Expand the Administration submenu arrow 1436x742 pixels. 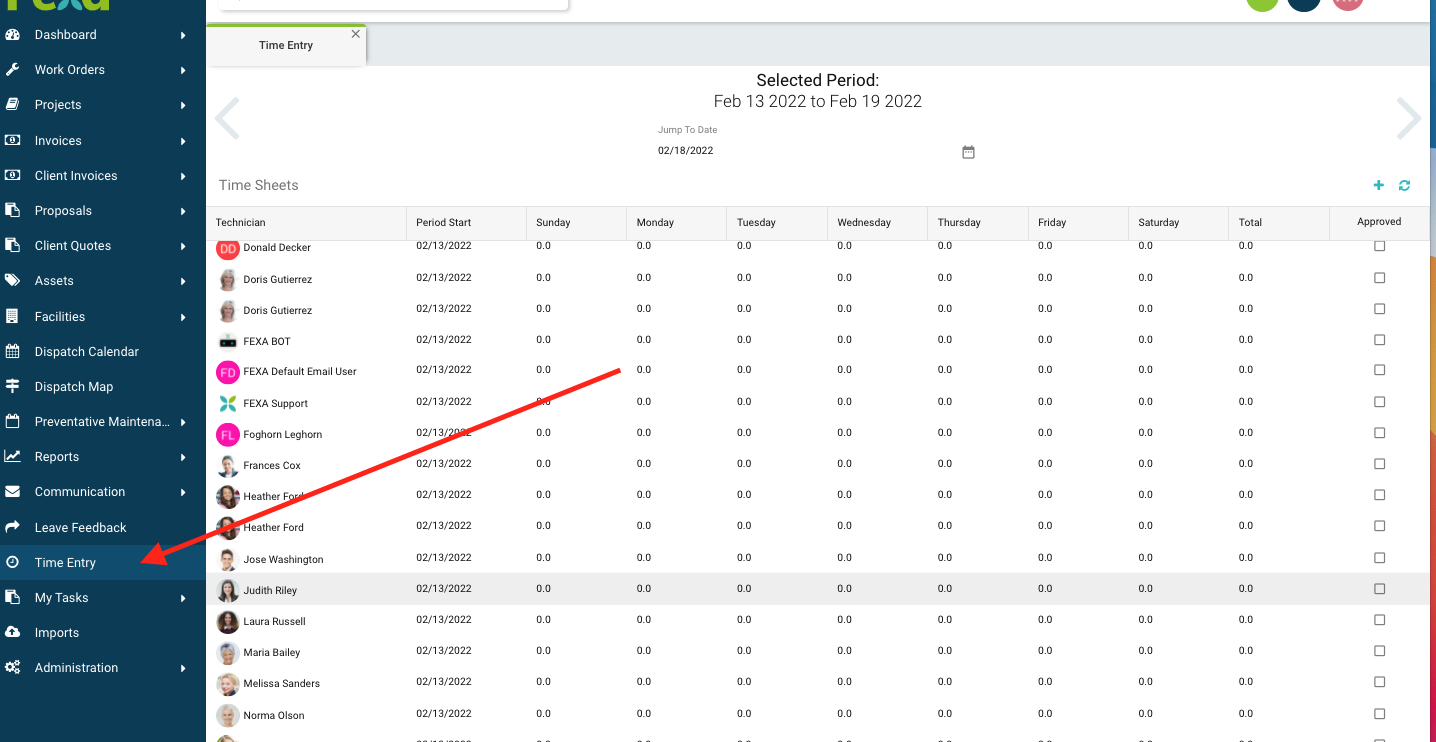183,668
